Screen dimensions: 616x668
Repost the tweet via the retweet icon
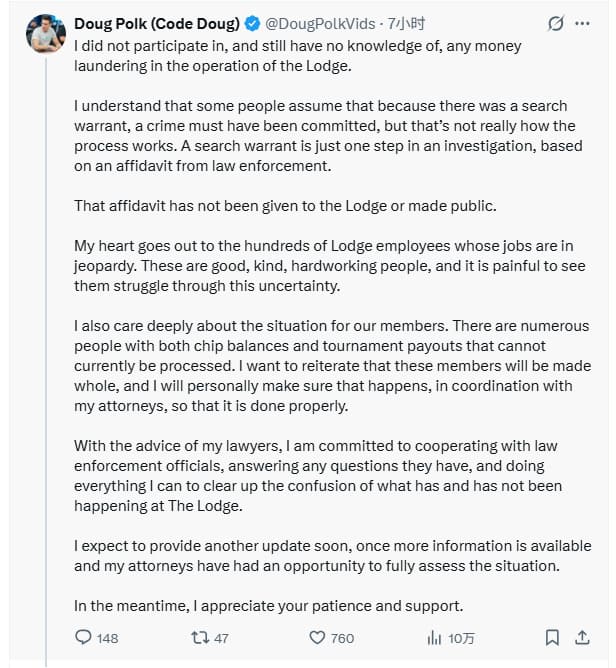(x=199, y=637)
